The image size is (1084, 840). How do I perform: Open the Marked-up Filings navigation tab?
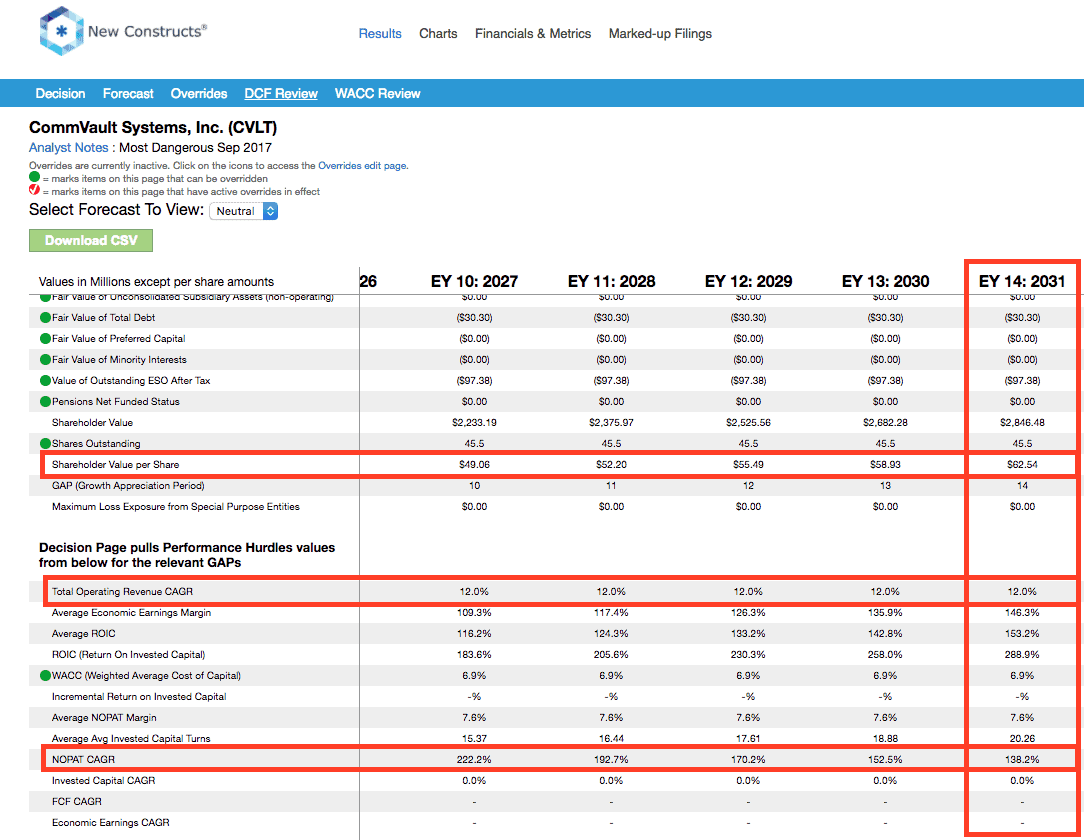point(660,33)
